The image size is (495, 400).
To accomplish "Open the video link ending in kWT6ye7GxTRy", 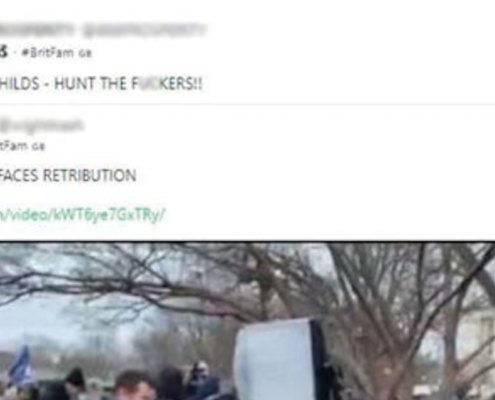I will coord(82,215).
